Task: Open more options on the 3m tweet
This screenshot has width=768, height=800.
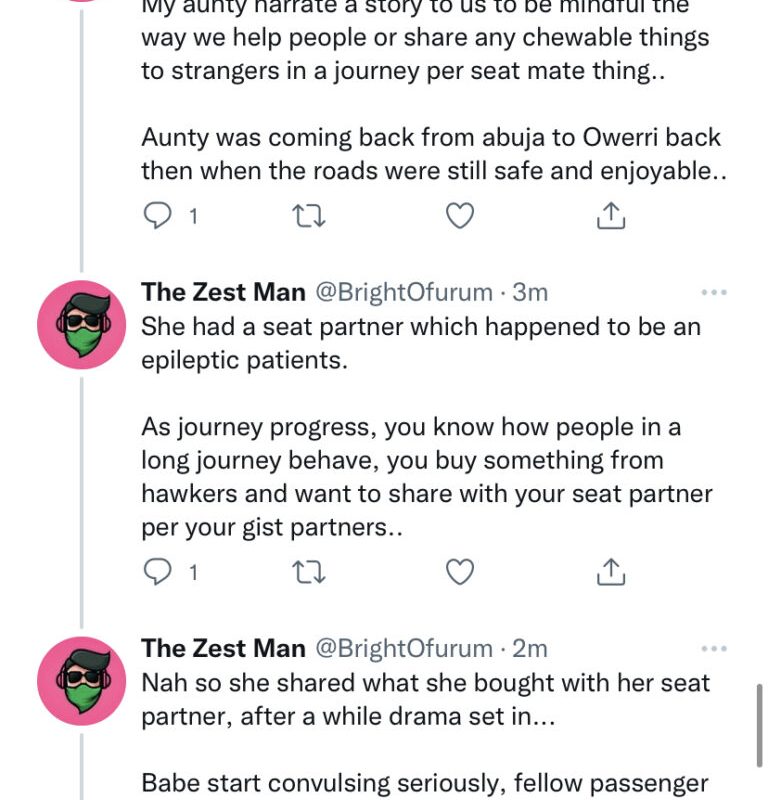Action: [713, 292]
